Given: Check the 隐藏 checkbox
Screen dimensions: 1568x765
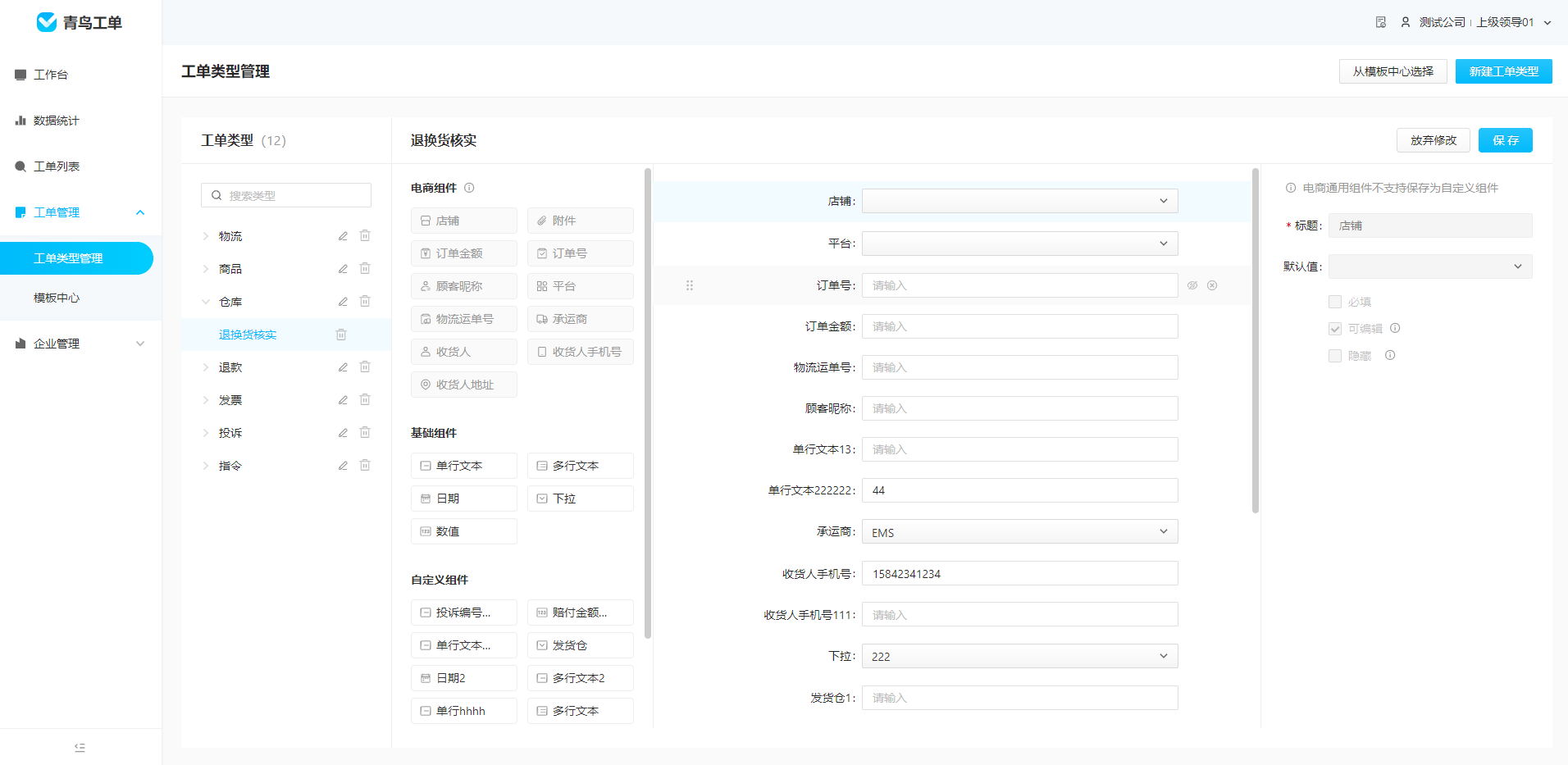Looking at the screenshot, I should [x=1335, y=356].
